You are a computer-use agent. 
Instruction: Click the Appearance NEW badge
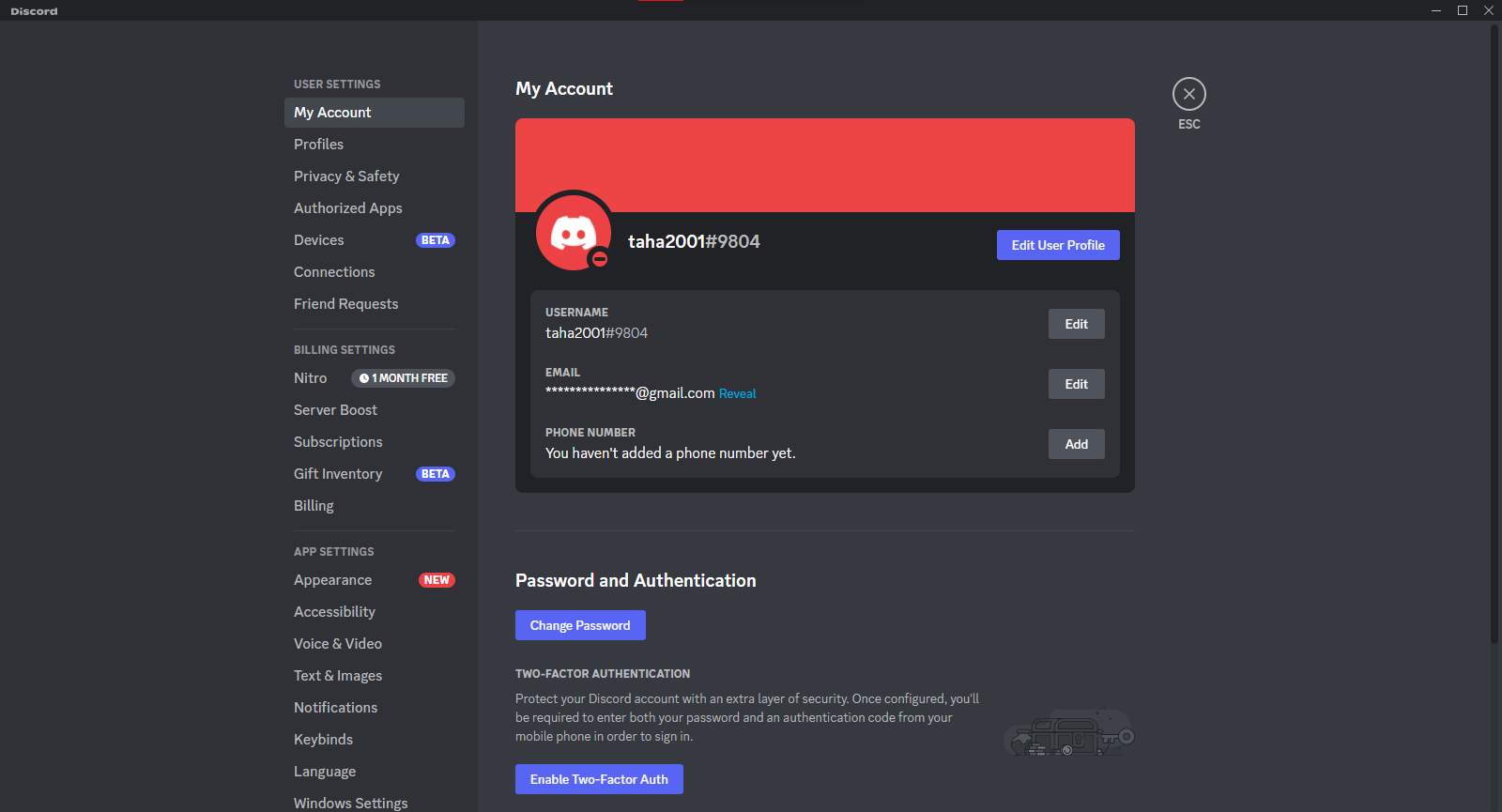pos(437,580)
